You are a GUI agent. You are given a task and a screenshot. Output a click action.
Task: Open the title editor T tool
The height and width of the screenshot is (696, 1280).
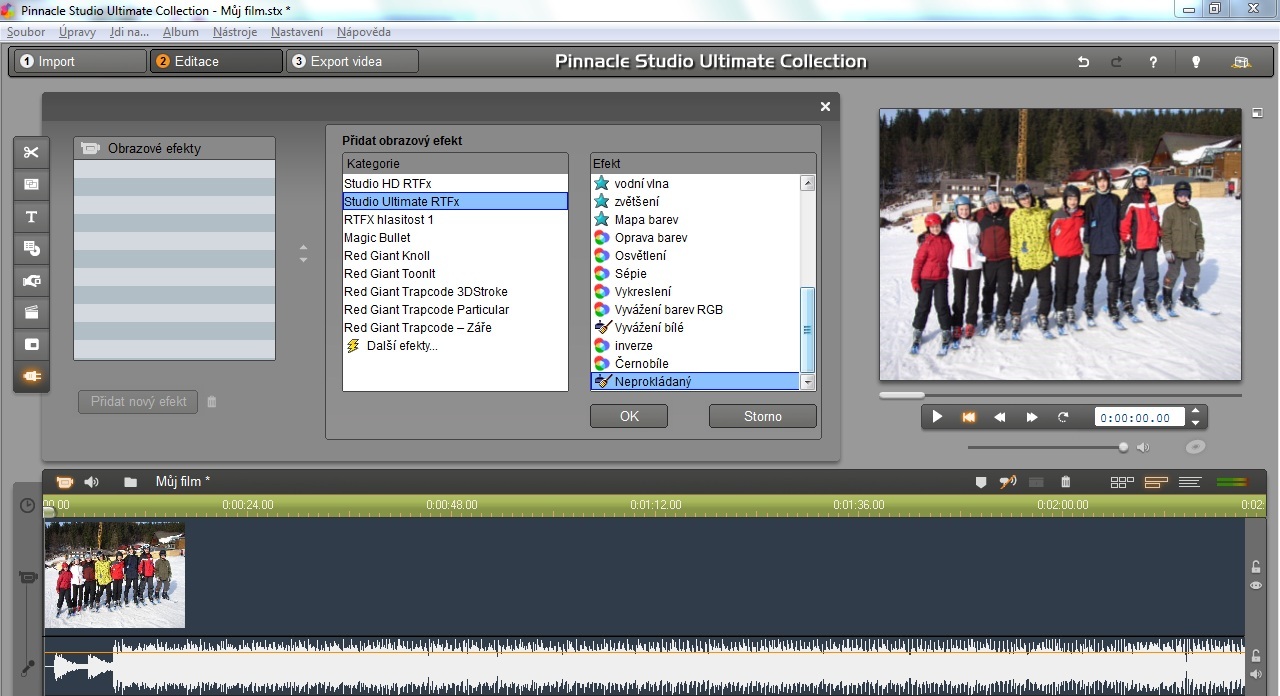pos(31,217)
